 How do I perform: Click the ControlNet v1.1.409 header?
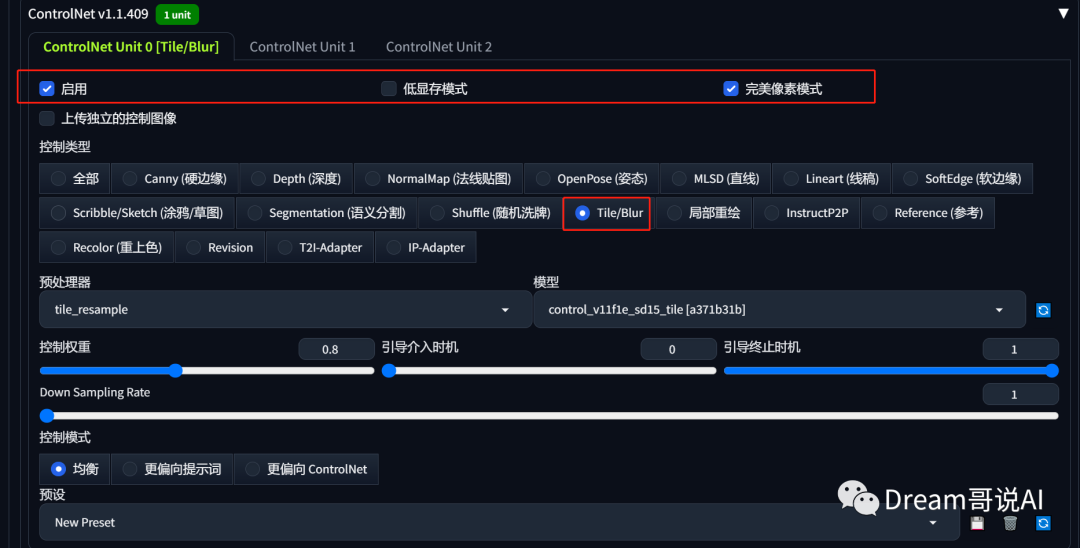pyautogui.click(x=88, y=14)
